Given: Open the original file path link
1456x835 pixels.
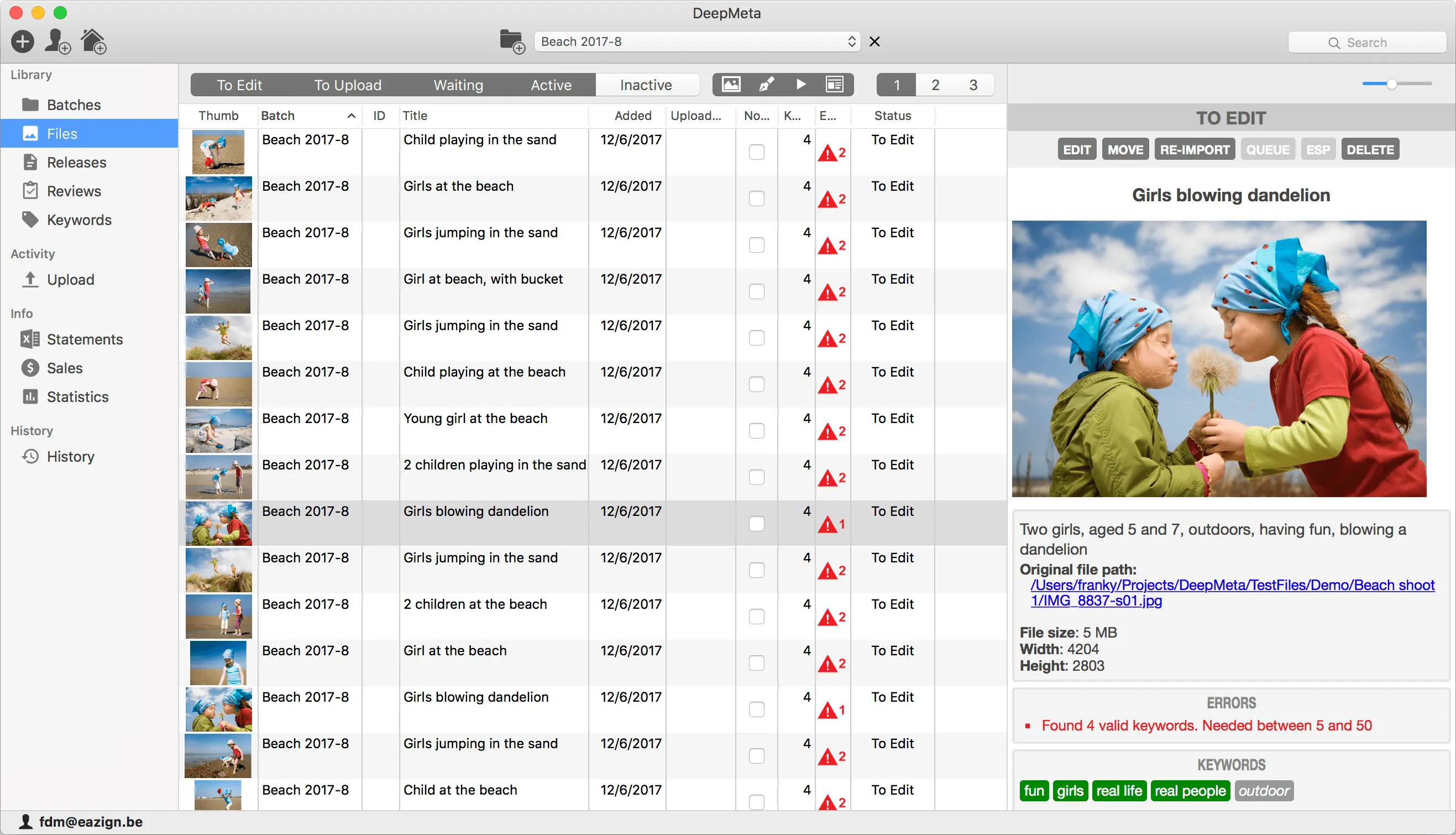Looking at the screenshot, I should [1233, 592].
